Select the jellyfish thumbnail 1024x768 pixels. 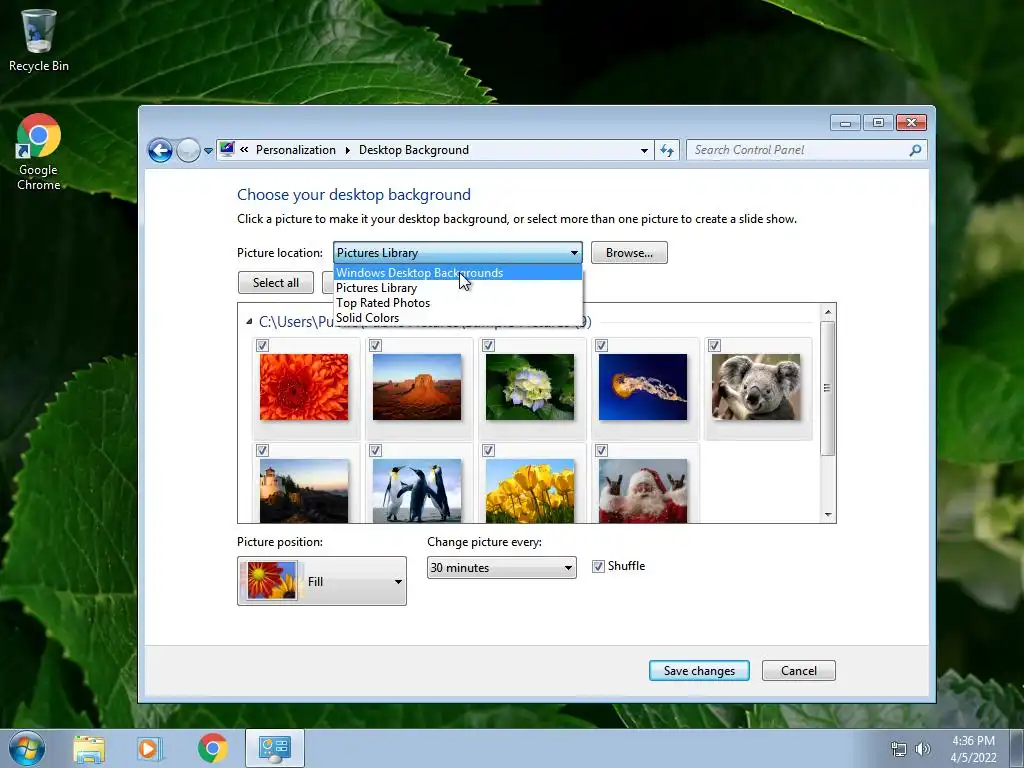(x=643, y=387)
